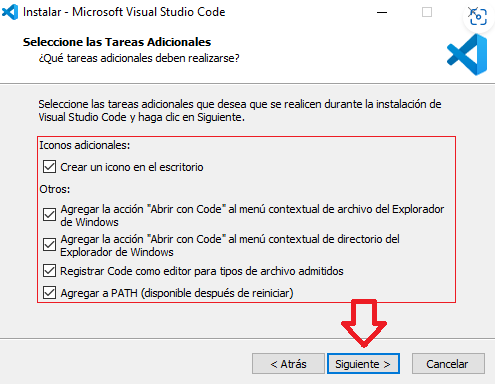Click the text "¿Qué tareas adicionales deben realizarse?"
The width and height of the screenshot is (495, 384).
139,58
